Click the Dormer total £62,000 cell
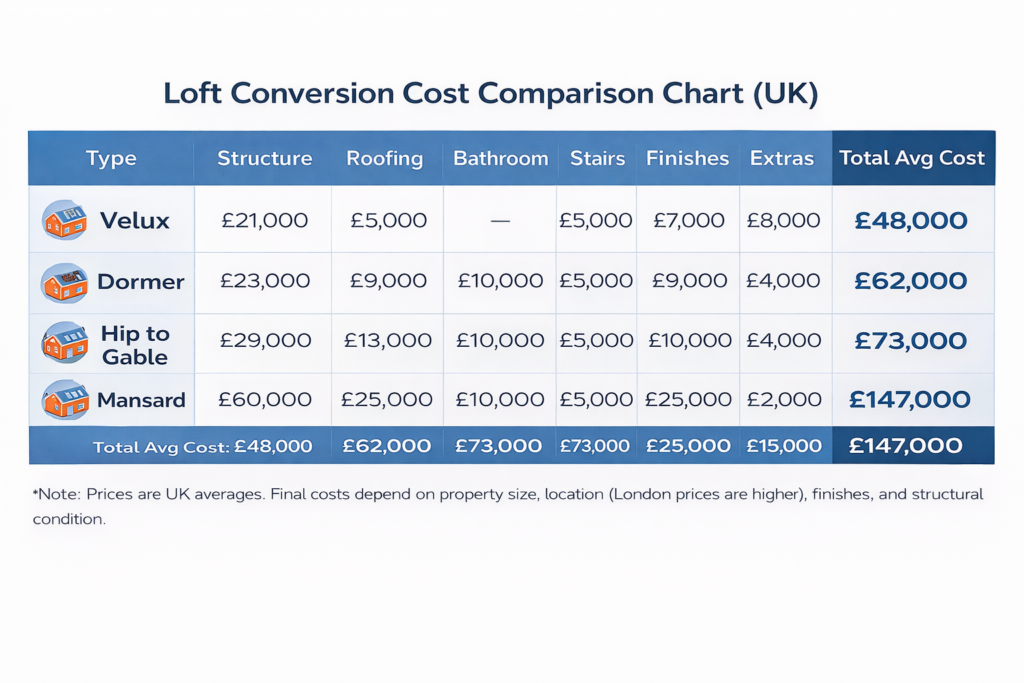 click(x=911, y=281)
